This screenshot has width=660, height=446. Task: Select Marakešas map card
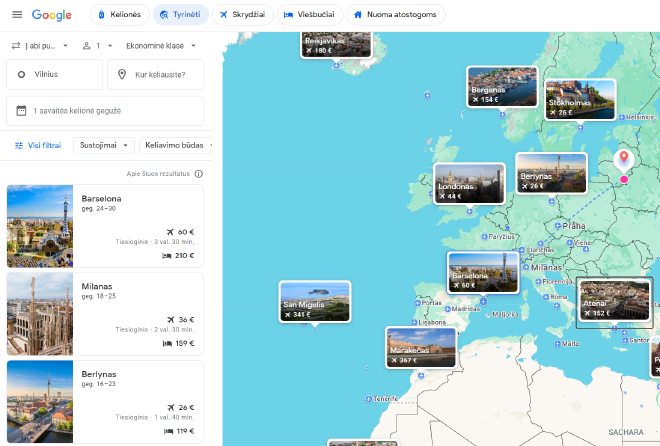421,348
